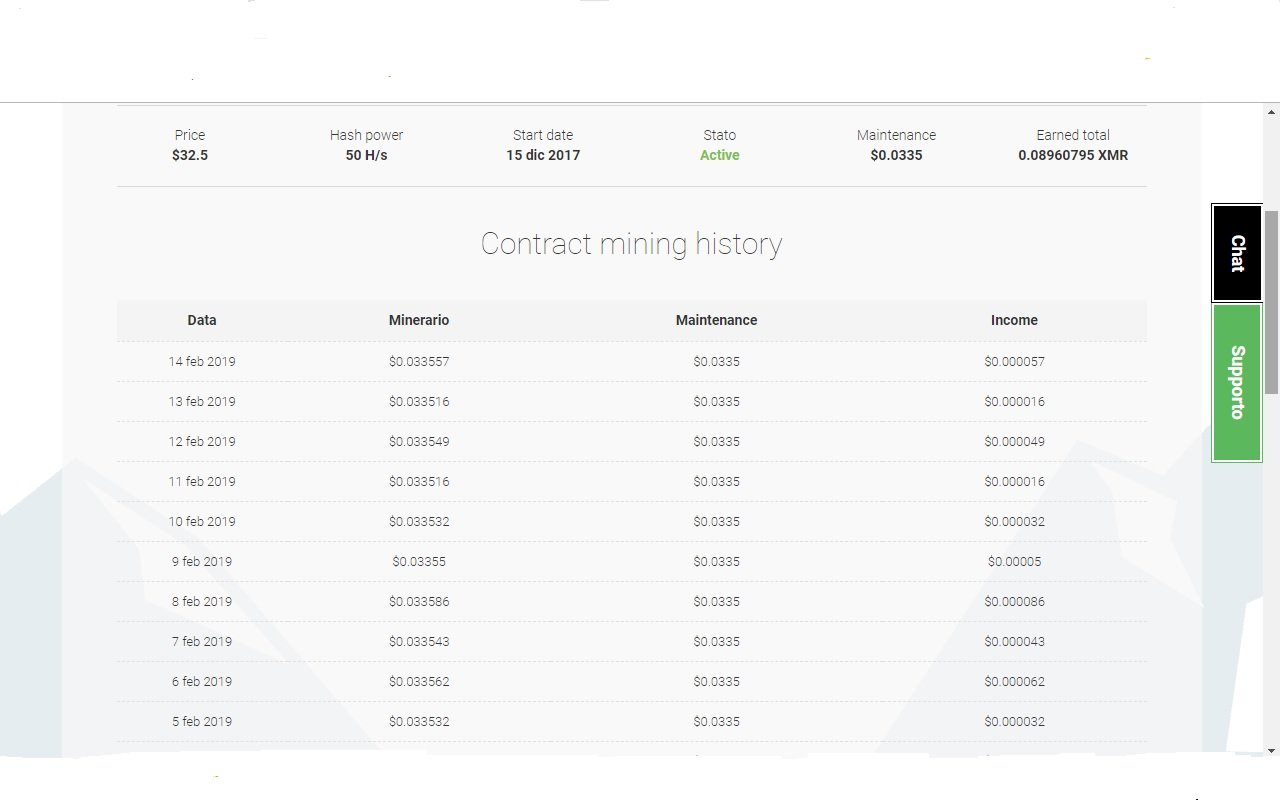Click the $0.03355 Minerario value
This screenshot has width=1280, height=800.
(x=419, y=561)
